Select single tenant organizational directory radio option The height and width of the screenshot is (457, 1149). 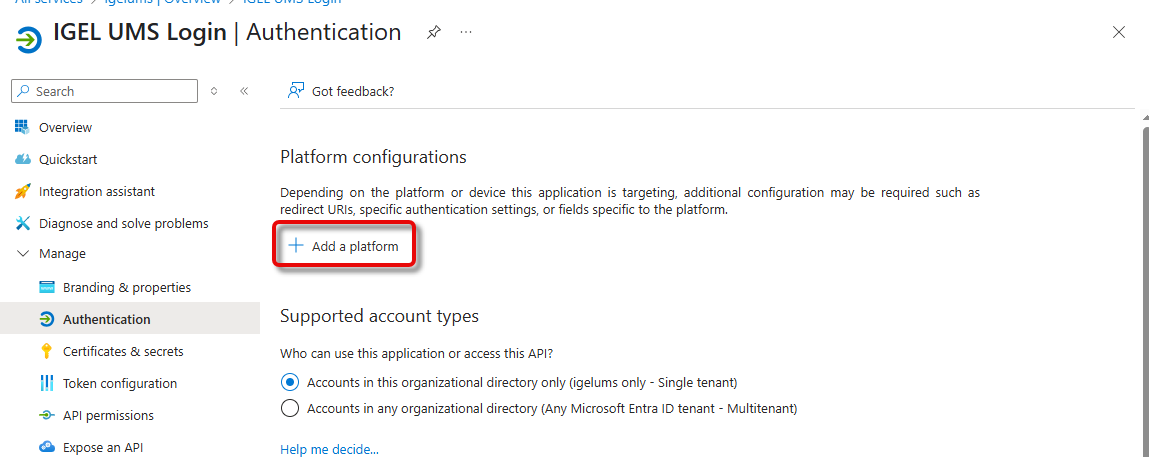click(290, 382)
